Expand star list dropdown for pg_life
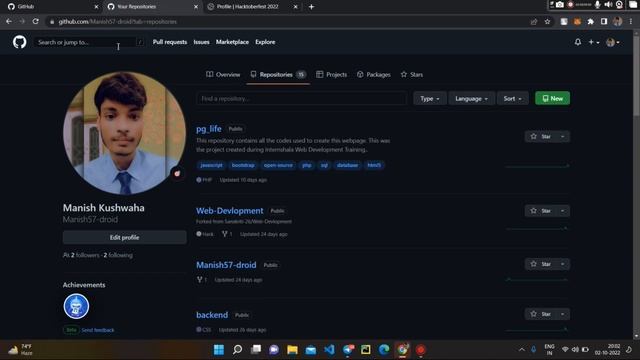 (x=563, y=136)
